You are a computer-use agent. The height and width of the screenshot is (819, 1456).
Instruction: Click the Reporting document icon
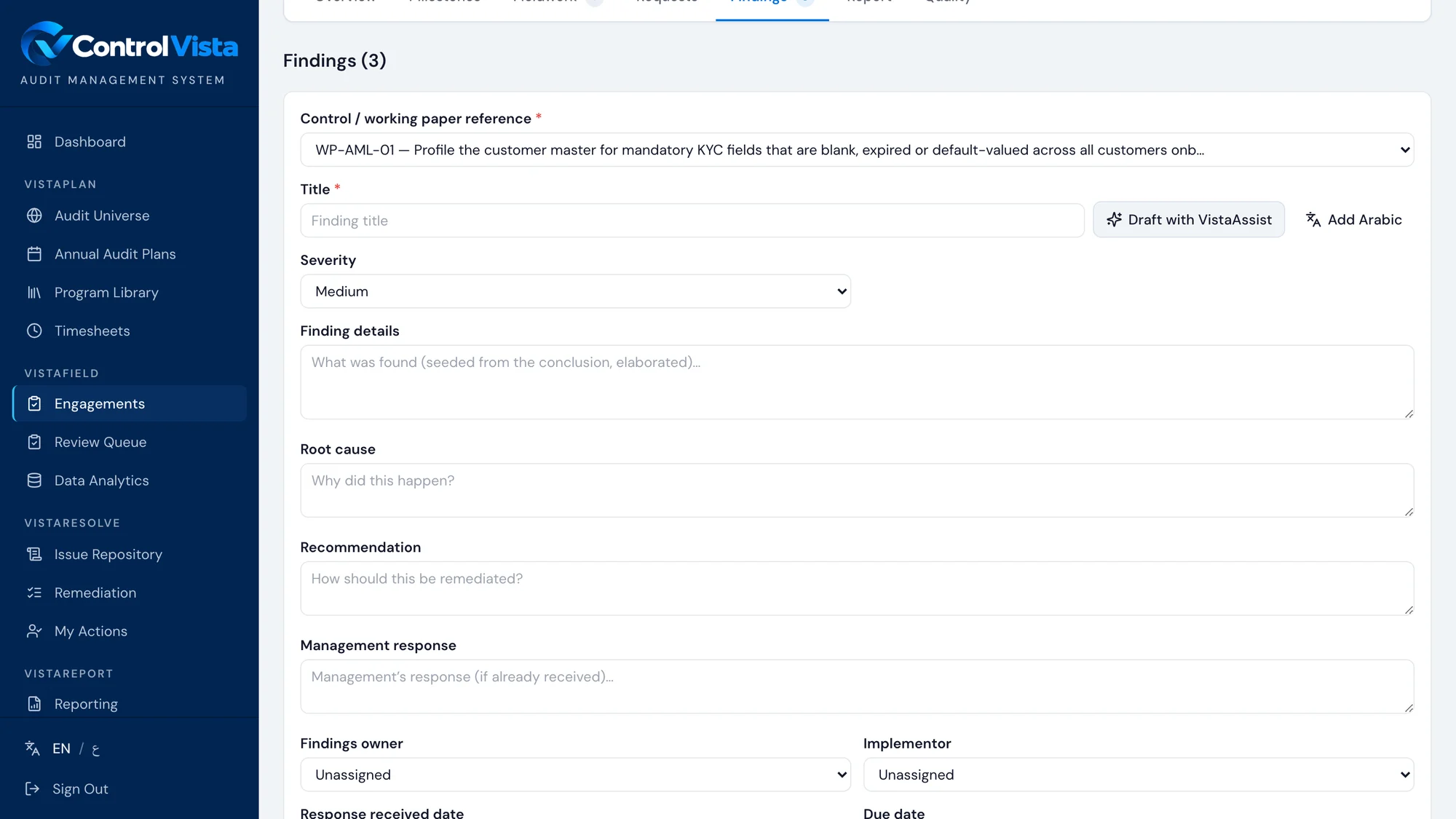click(34, 704)
